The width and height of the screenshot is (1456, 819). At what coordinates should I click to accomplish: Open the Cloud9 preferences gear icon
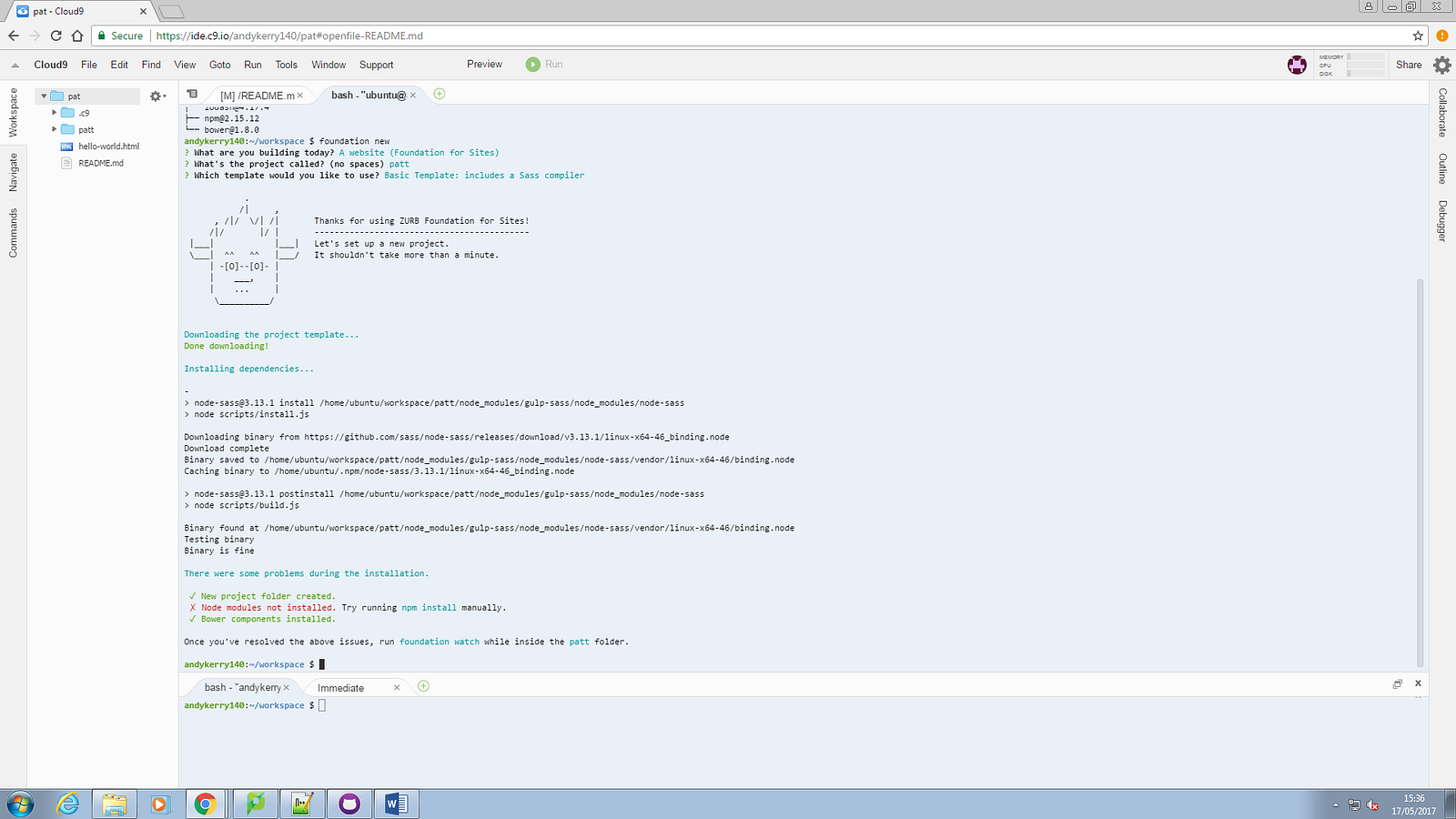pos(1442,65)
